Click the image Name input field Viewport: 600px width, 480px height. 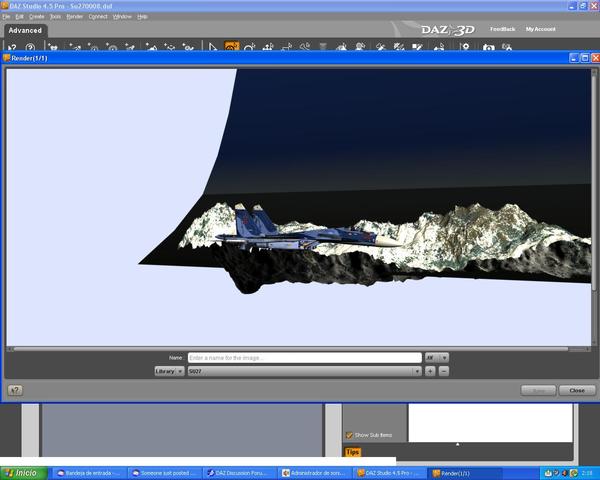[305, 358]
